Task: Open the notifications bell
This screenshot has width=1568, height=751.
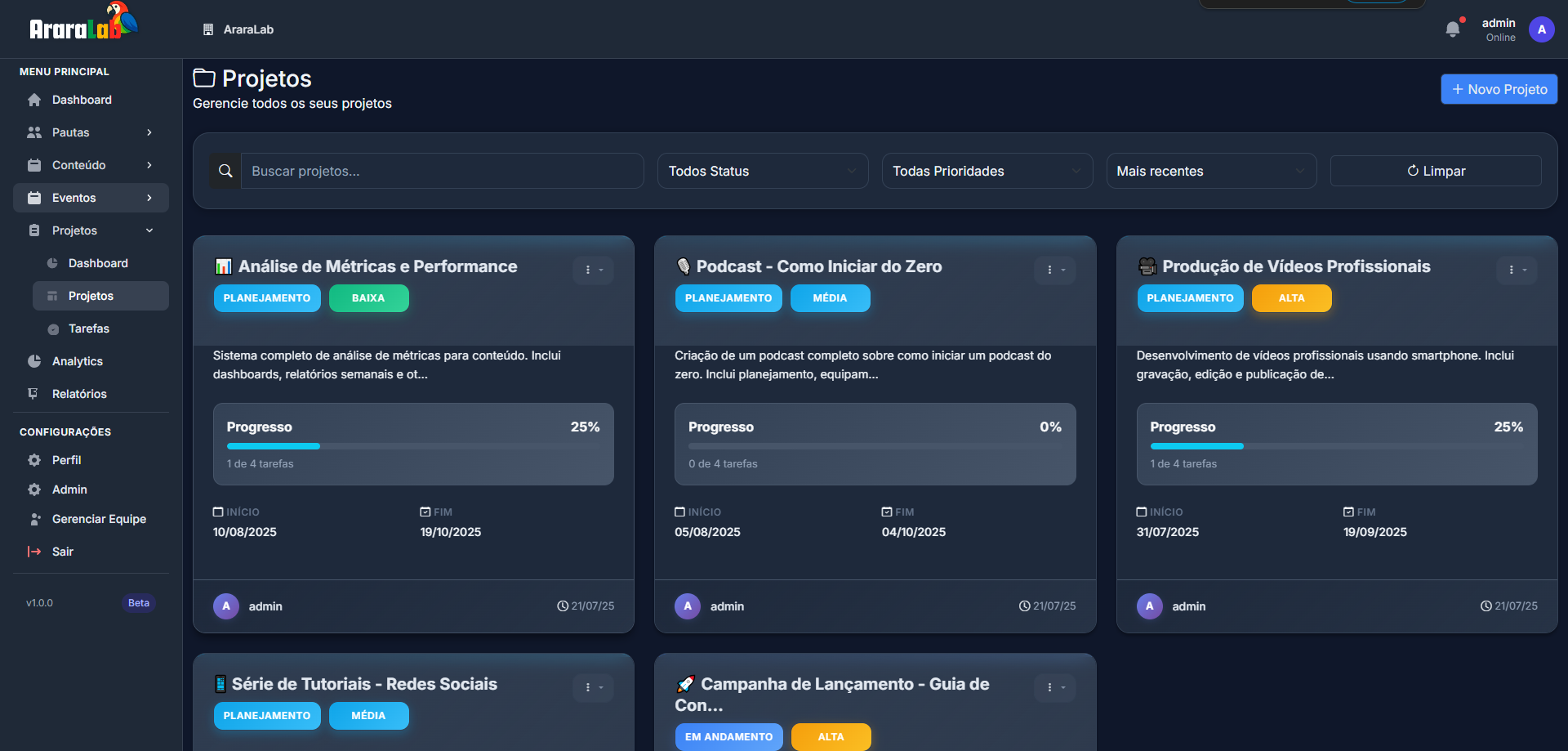Action: 1453,29
